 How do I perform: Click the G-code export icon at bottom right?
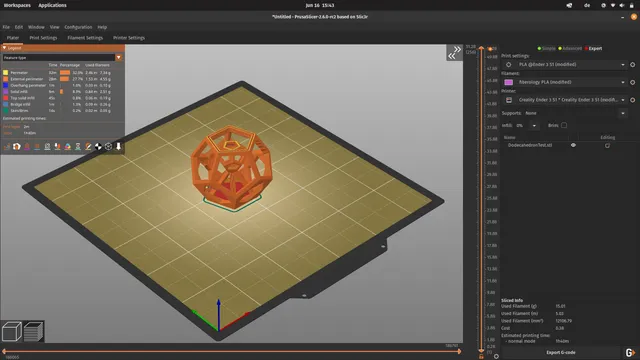click(630, 352)
